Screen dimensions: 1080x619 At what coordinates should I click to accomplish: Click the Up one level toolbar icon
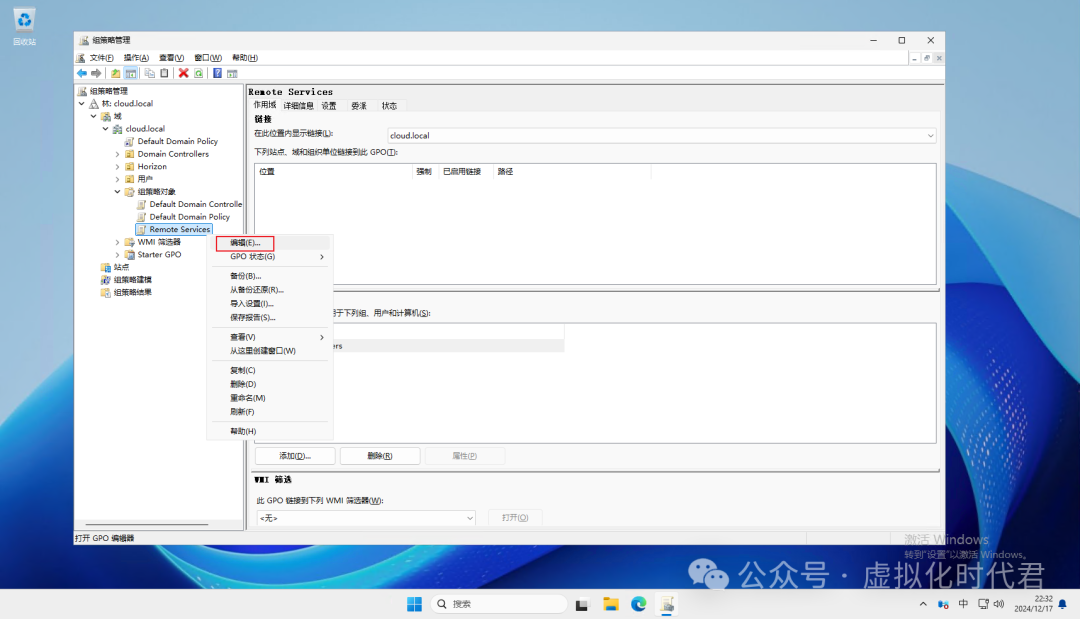coord(116,73)
